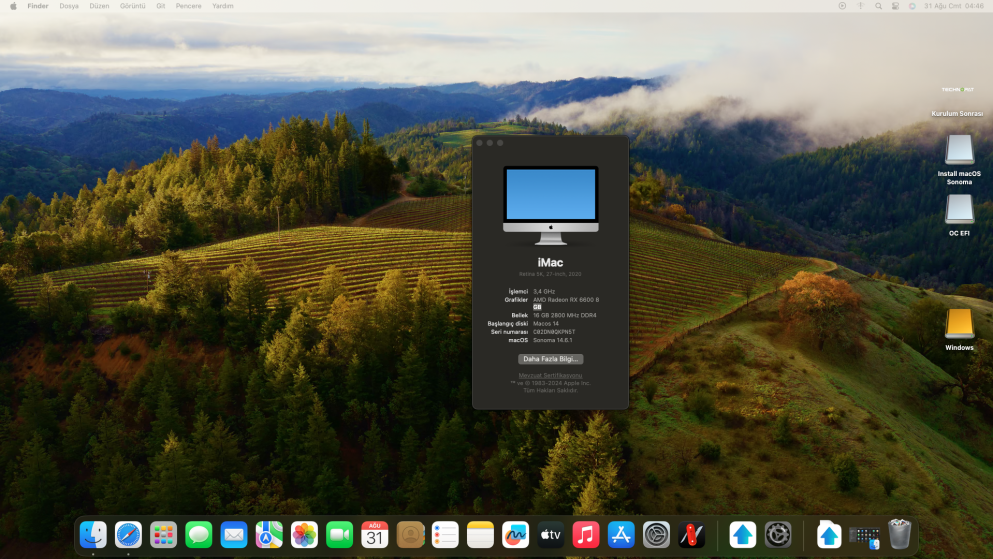Open the Görüntü menu in menu bar
This screenshot has width=993, height=559.
[132, 6]
